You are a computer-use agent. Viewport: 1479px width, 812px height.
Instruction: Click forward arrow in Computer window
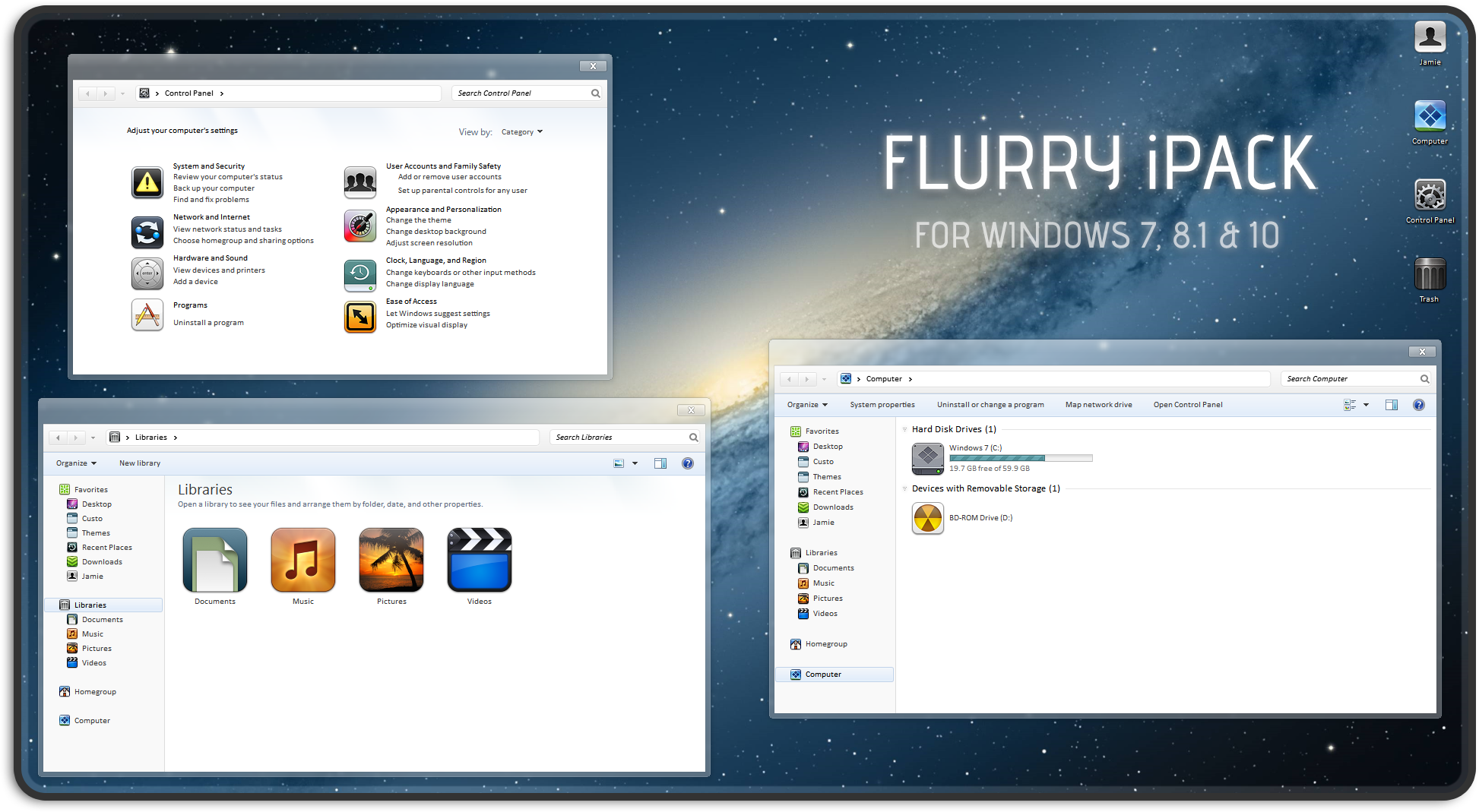pyautogui.click(x=807, y=379)
